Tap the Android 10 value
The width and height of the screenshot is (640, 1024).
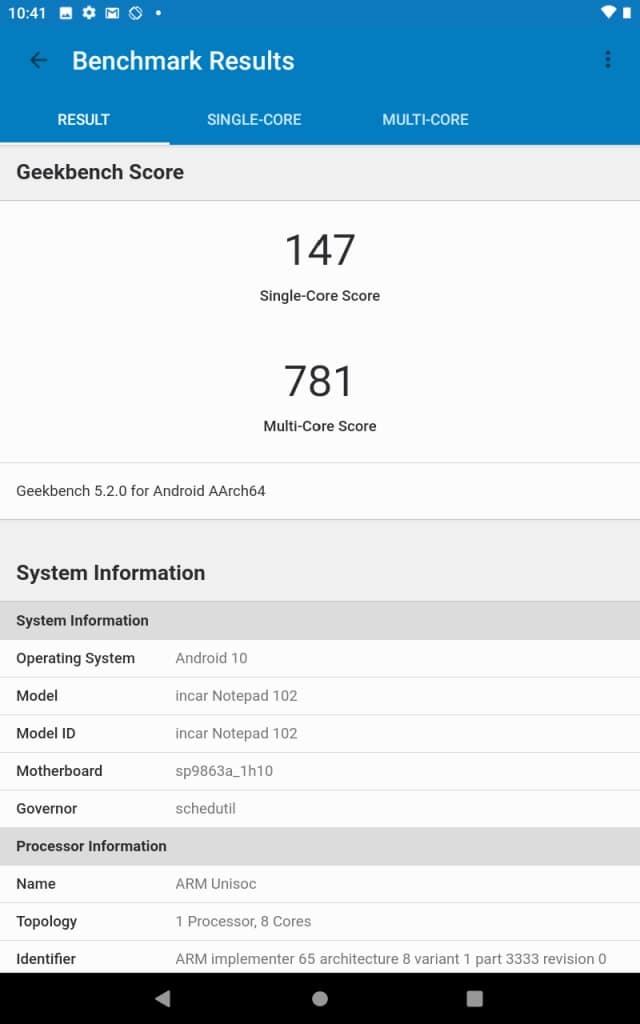211,658
